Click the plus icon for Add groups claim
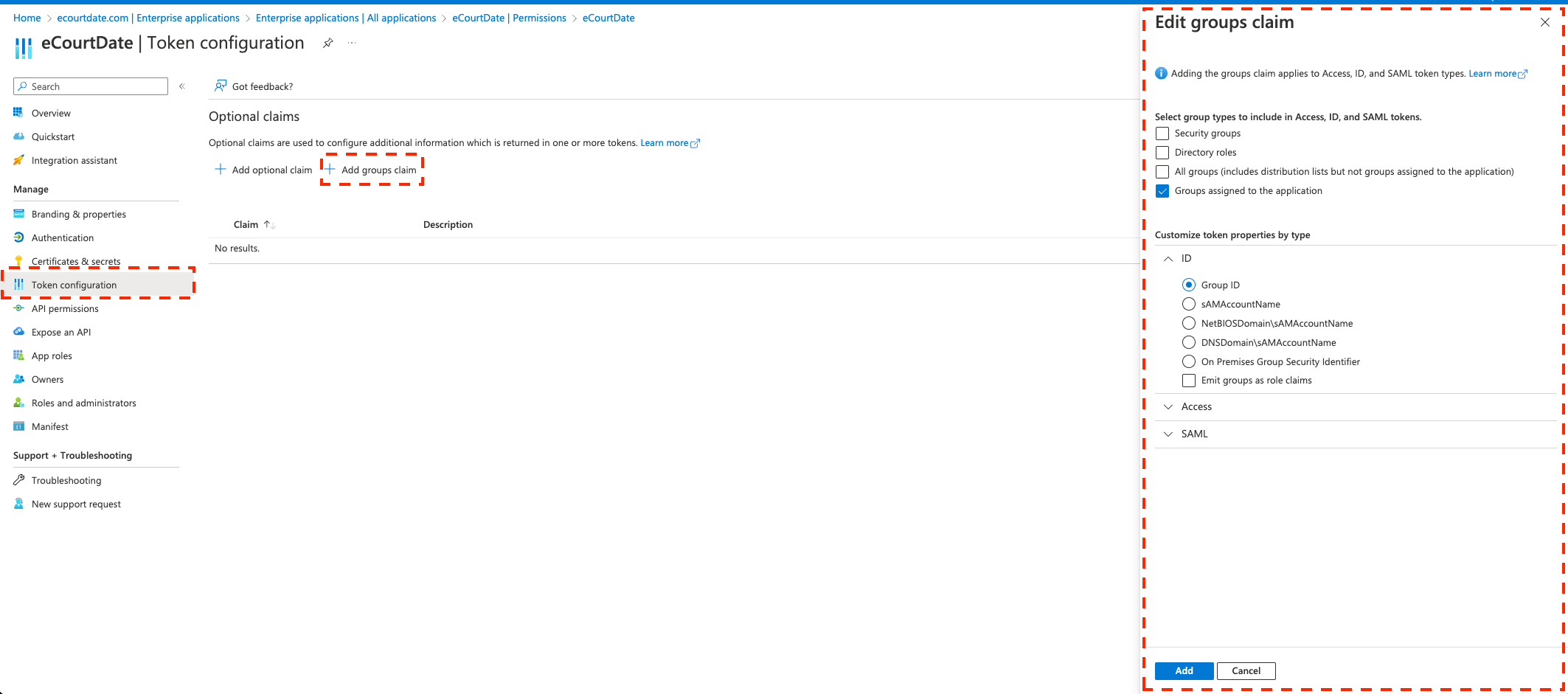 point(330,170)
